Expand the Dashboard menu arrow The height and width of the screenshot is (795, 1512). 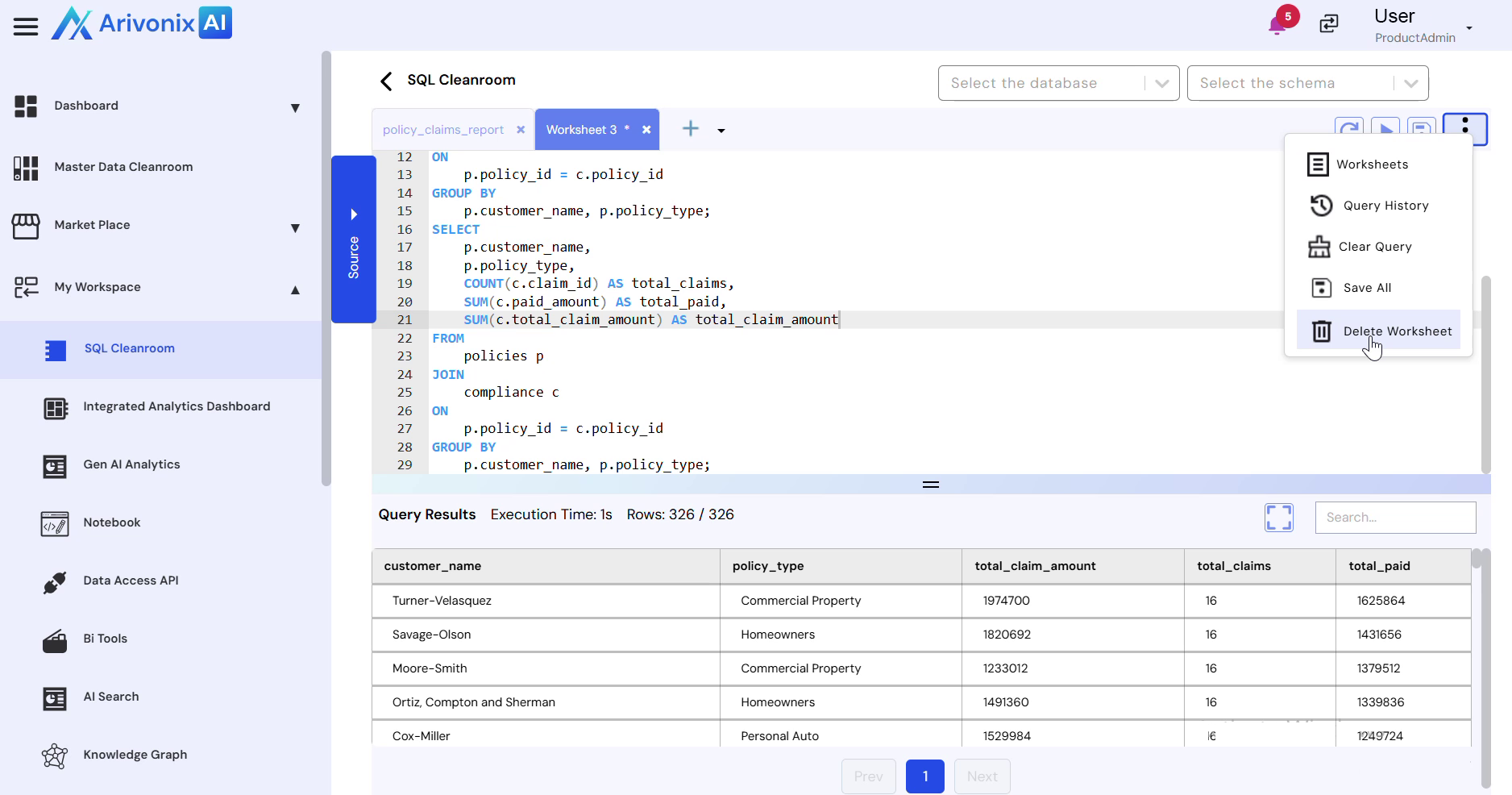pyautogui.click(x=295, y=108)
